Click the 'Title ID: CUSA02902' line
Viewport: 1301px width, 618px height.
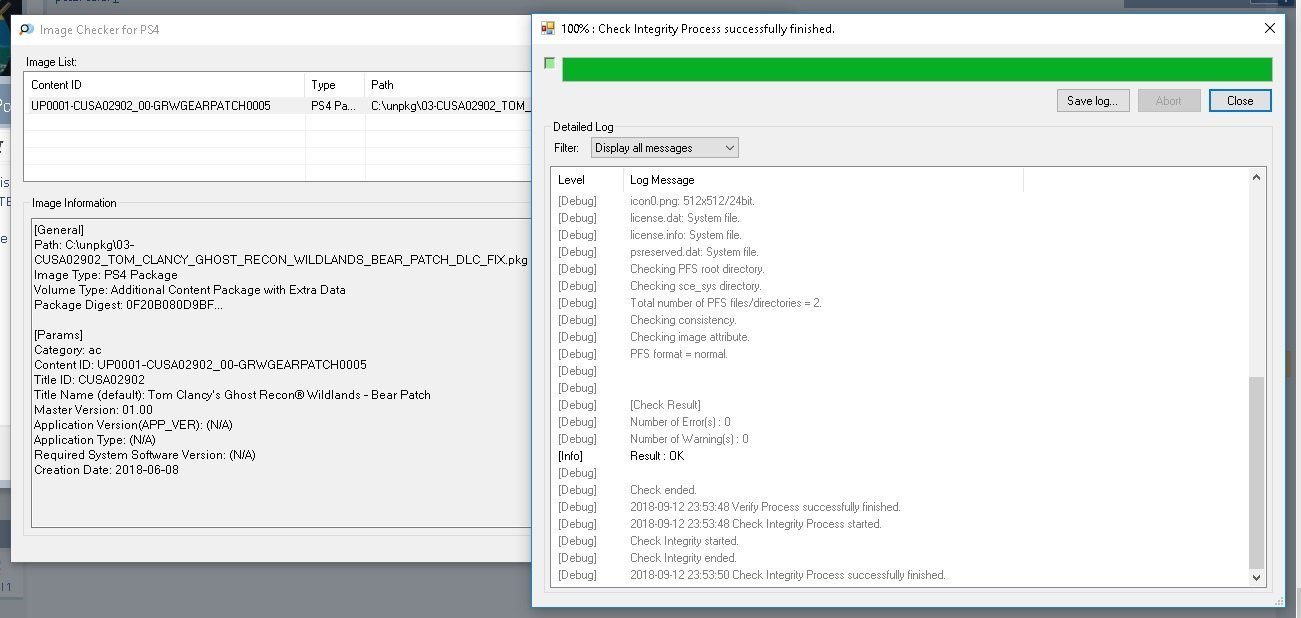[x=89, y=380]
